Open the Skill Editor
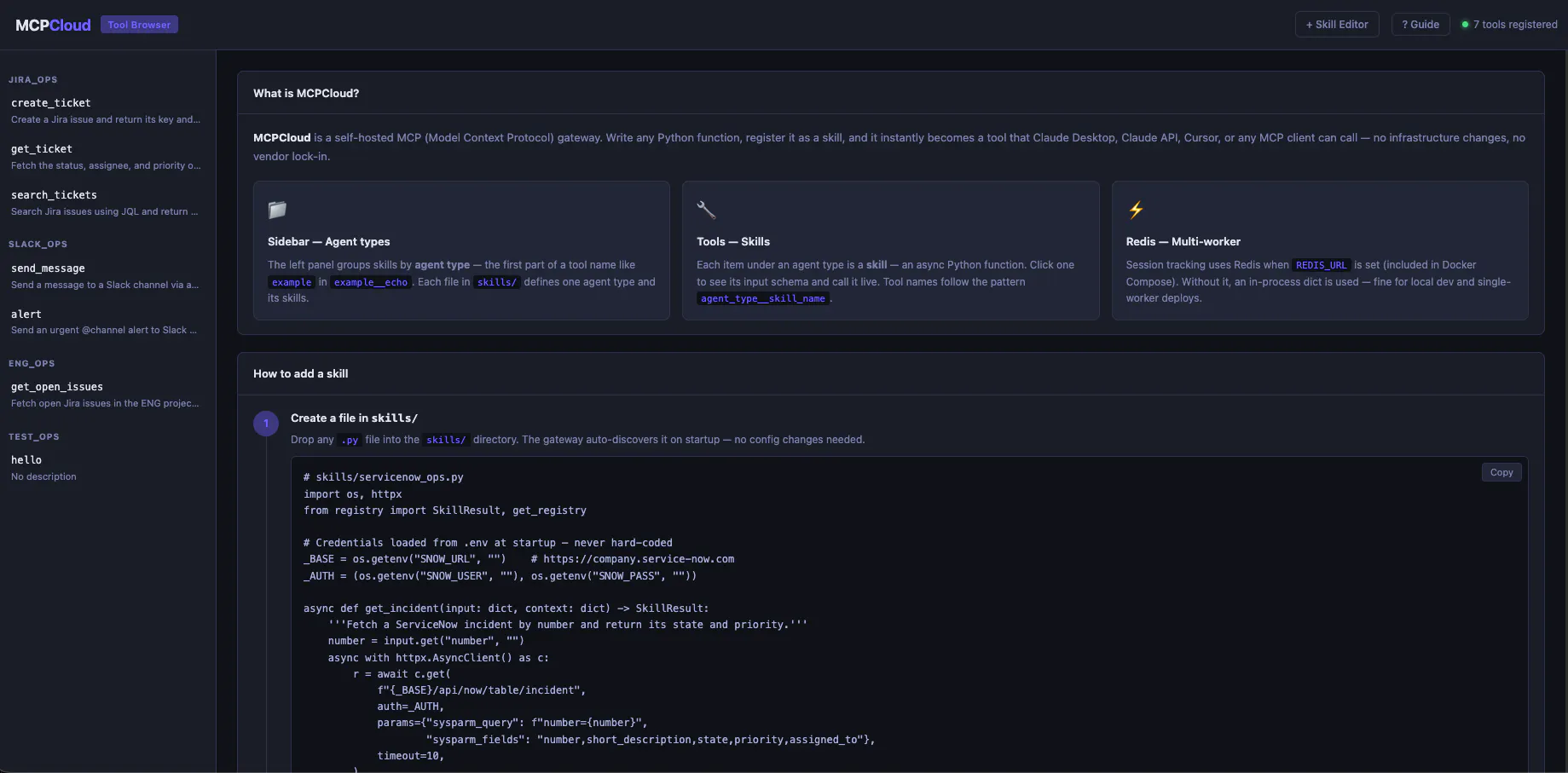 click(1337, 25)
